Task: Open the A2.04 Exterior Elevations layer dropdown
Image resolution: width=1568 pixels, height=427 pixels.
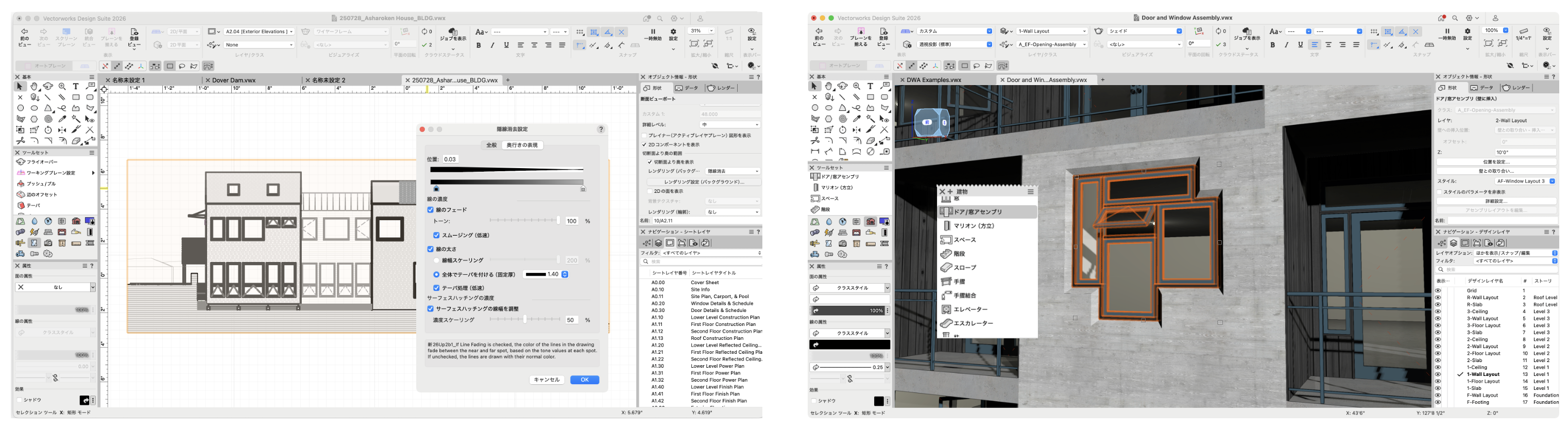Action: coord(259,31)
